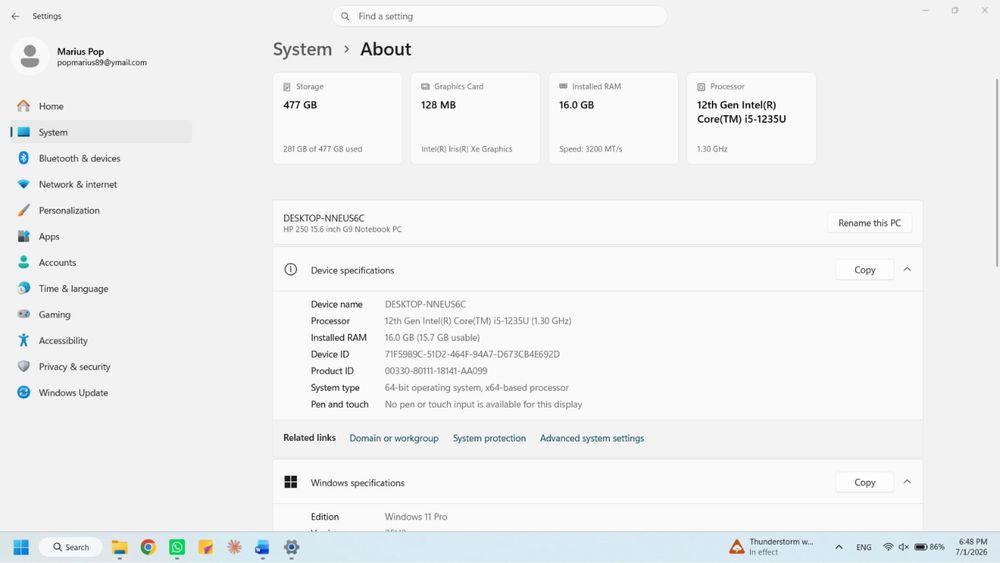Open WhatsApp from taskbar
The height and width of the screenshot is (563, 1000).
click(x=177, y=547)
